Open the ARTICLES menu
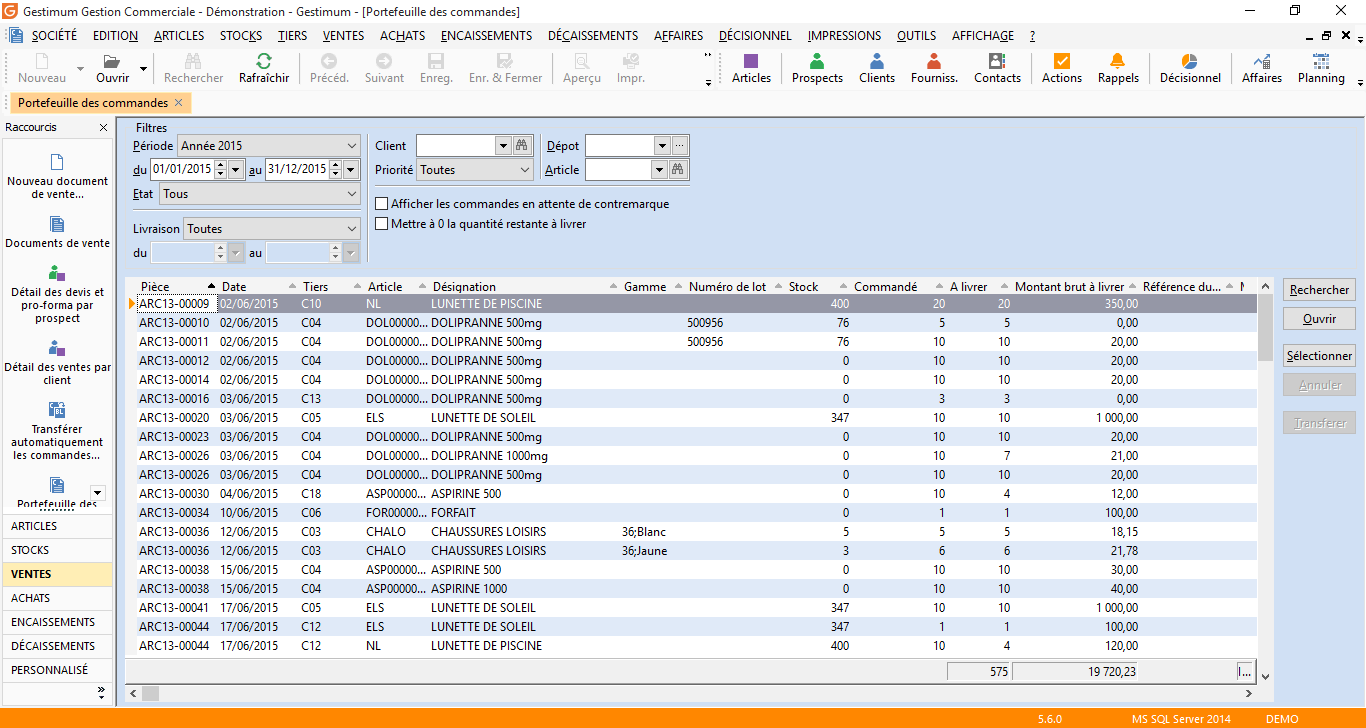The image size is (1366, 728). point(179,36)
